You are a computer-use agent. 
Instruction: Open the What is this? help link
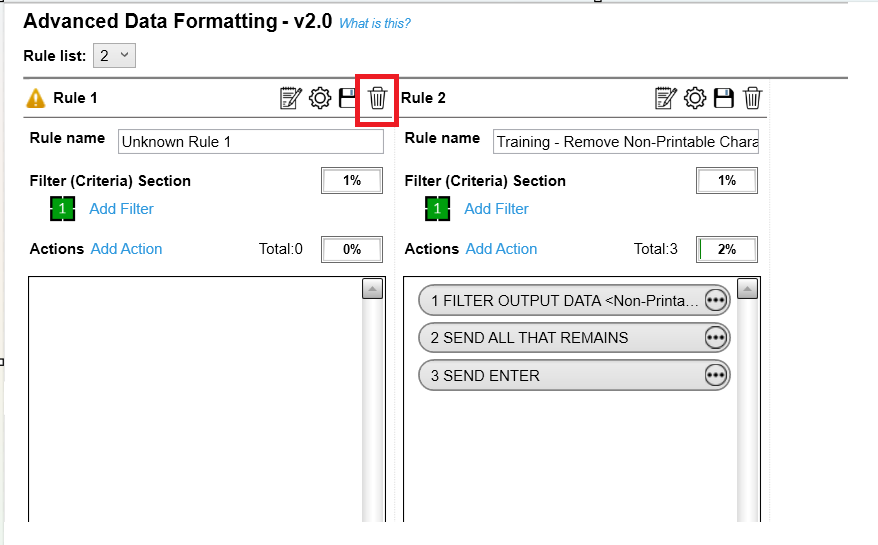[375, 24]
